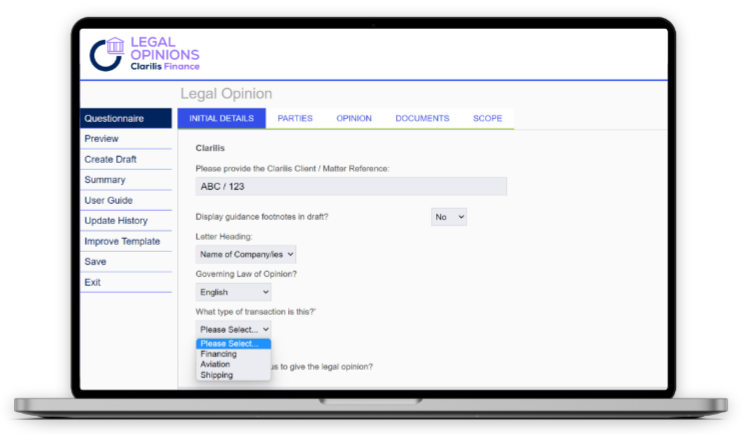Open the Documents tab
This screenshot has height=434, width=742.
422,119
